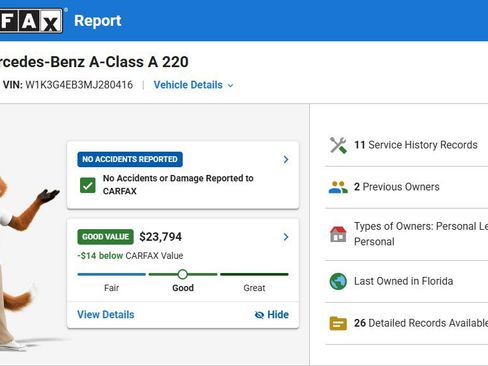The height and width of the screenshot is (366, 488).
Task: Open the View Details link
Action: coord(106,315)
